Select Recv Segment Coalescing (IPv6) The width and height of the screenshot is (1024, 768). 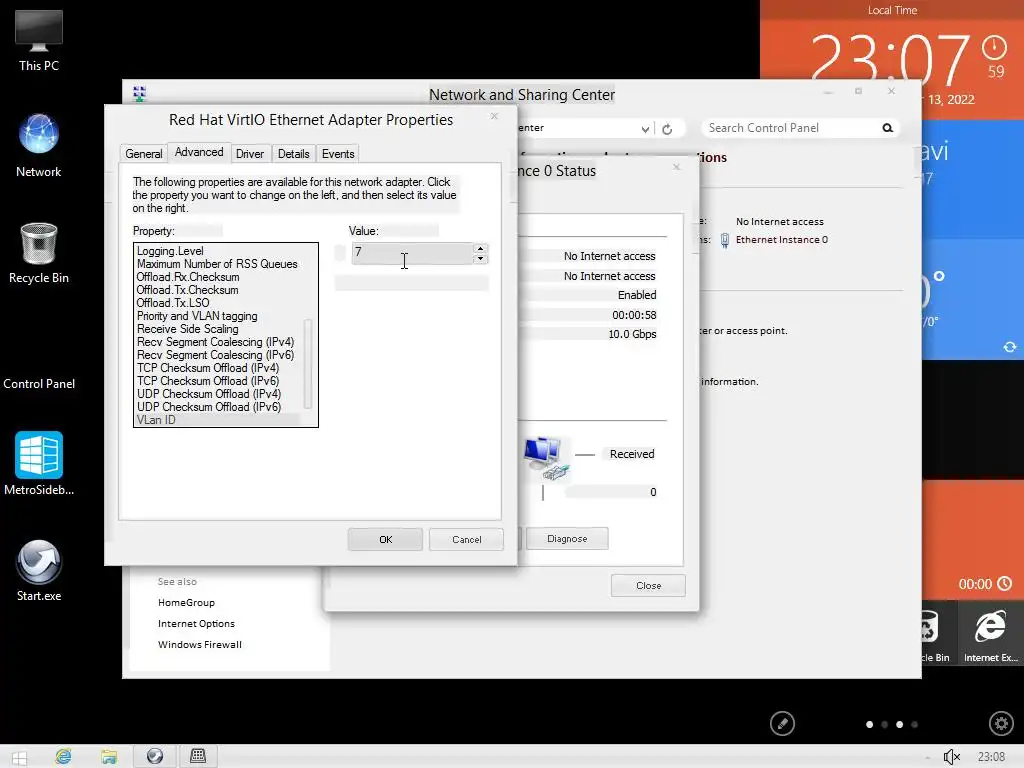click(215, 355)
